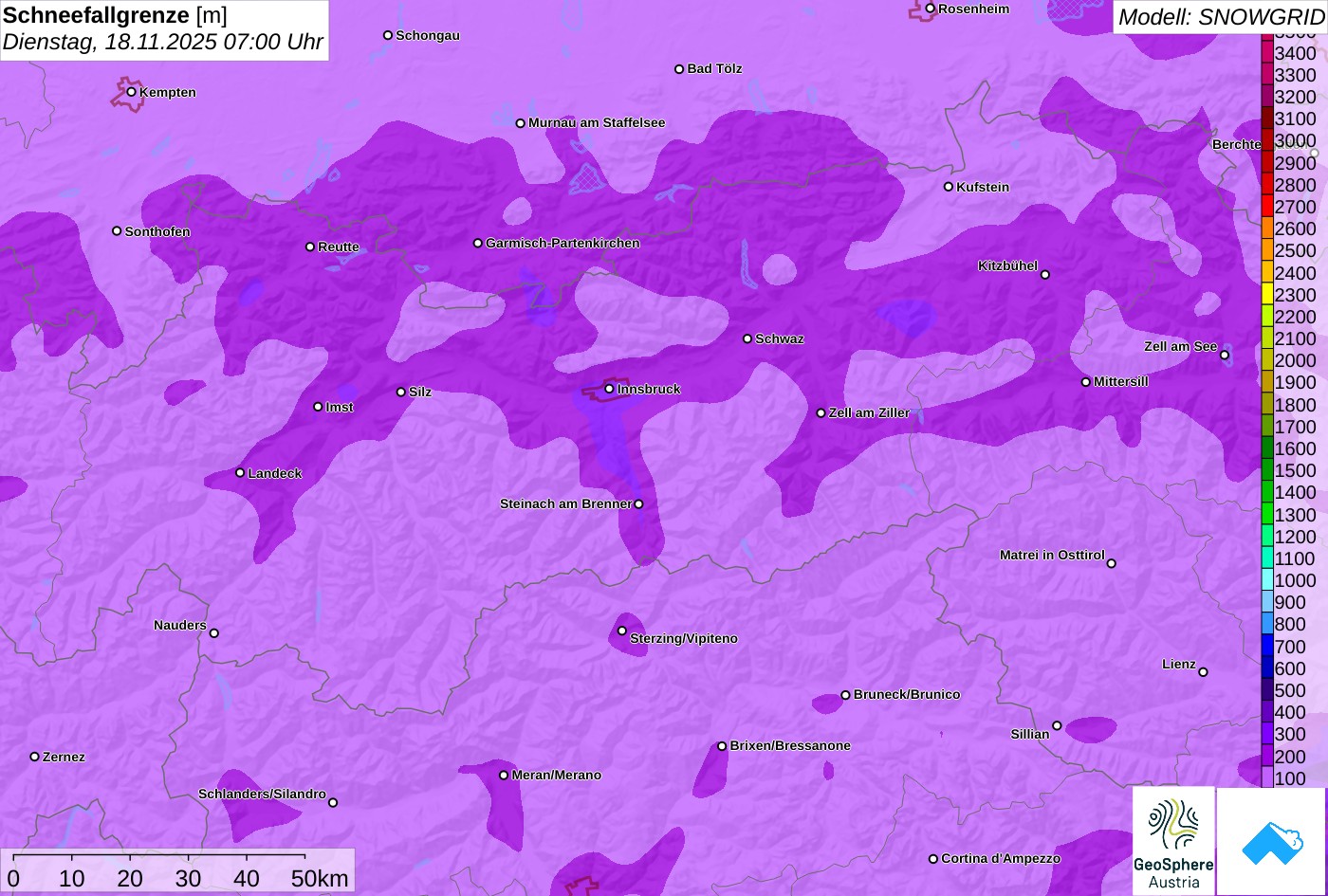
Task: Select the Imst marker dot
Action: click(x=318, y=407)
